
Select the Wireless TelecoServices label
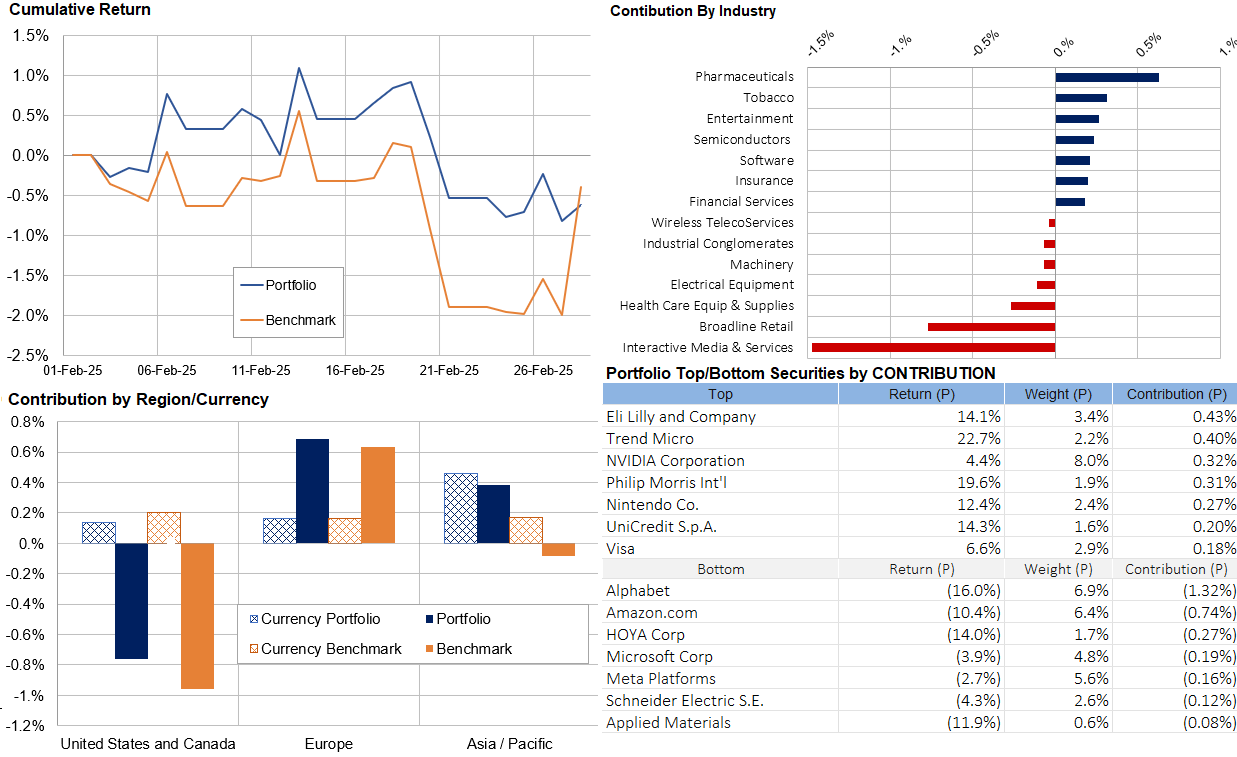pyautogui.click(x=722, y=223)
